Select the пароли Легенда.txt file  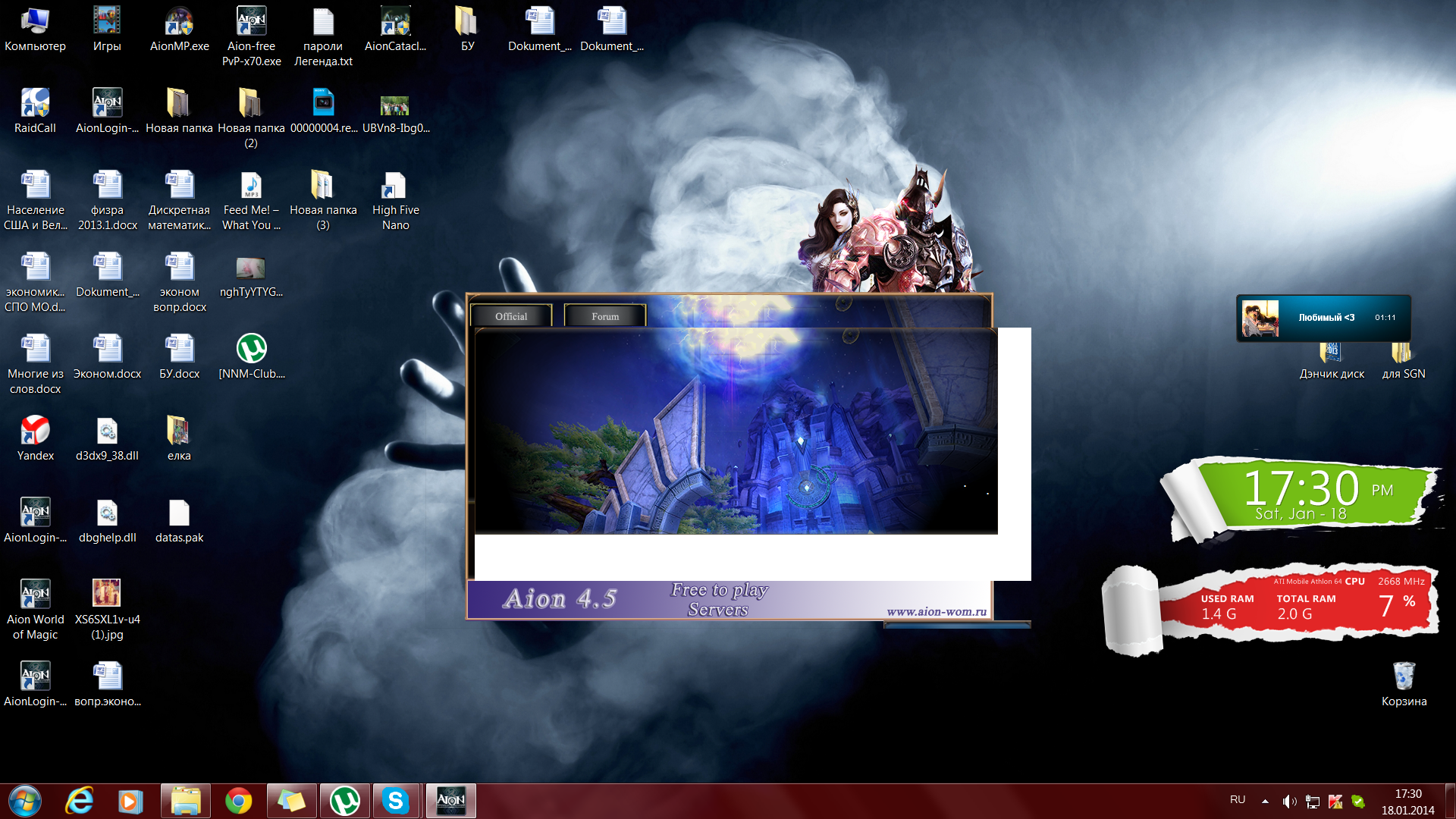point(324,37)
